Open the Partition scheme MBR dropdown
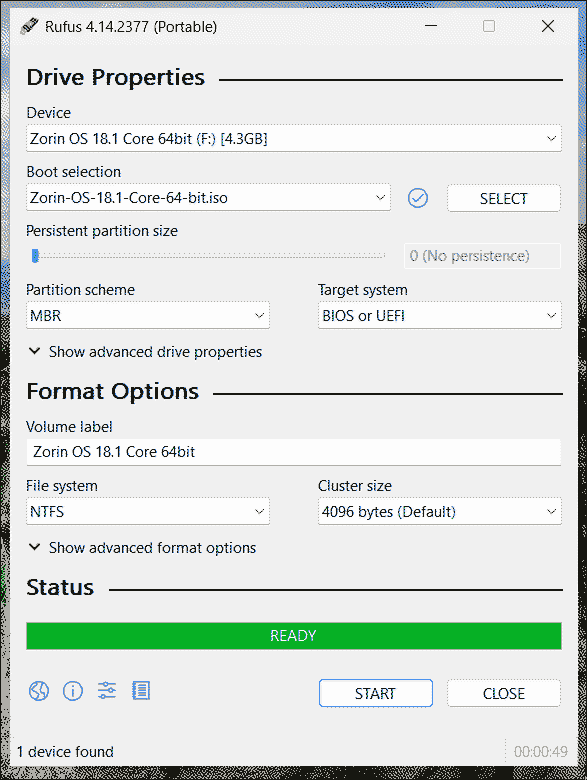This screenshot has height=780, width=587. coord(148,315)
